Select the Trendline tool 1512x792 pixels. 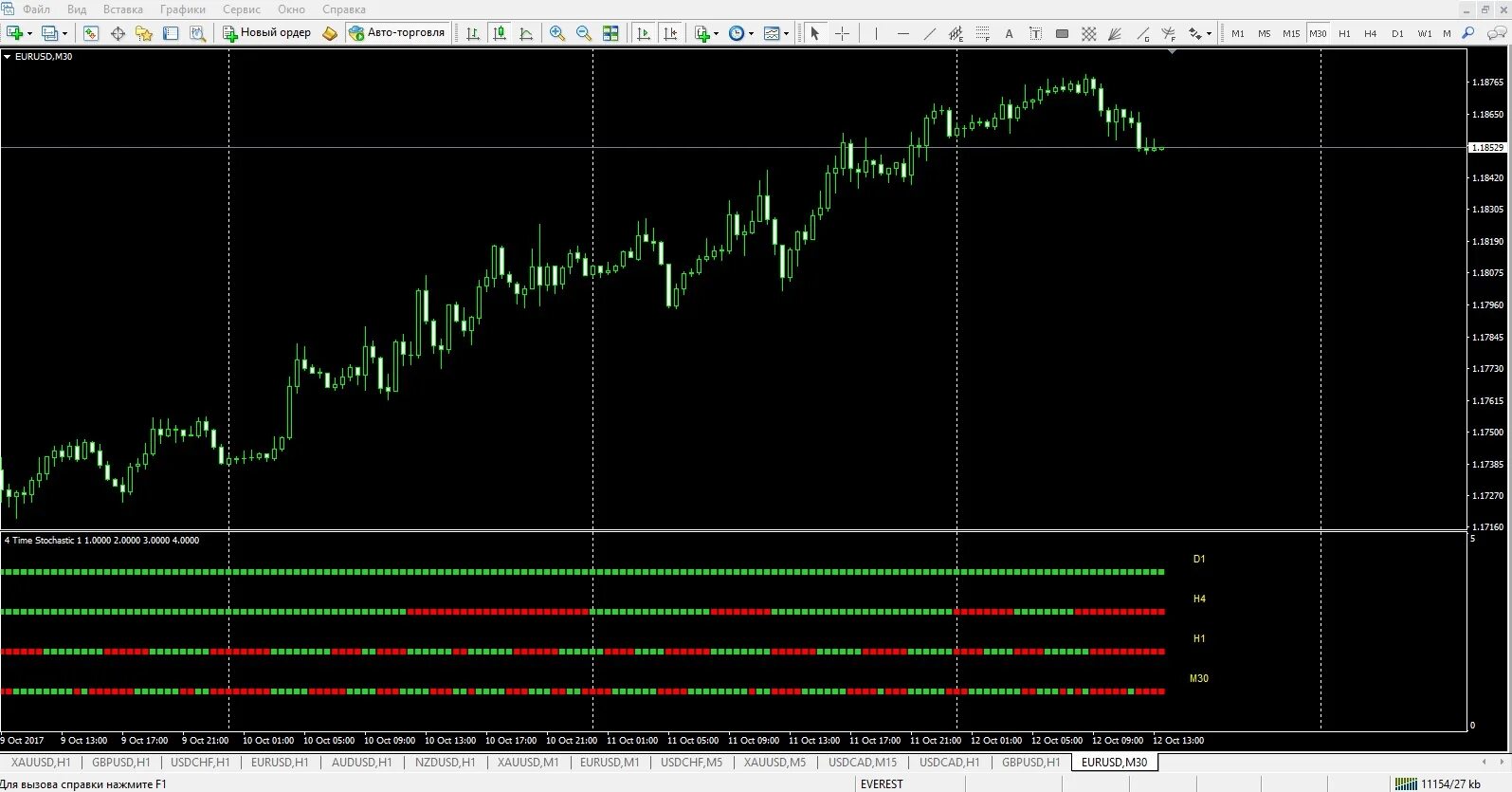929,33
